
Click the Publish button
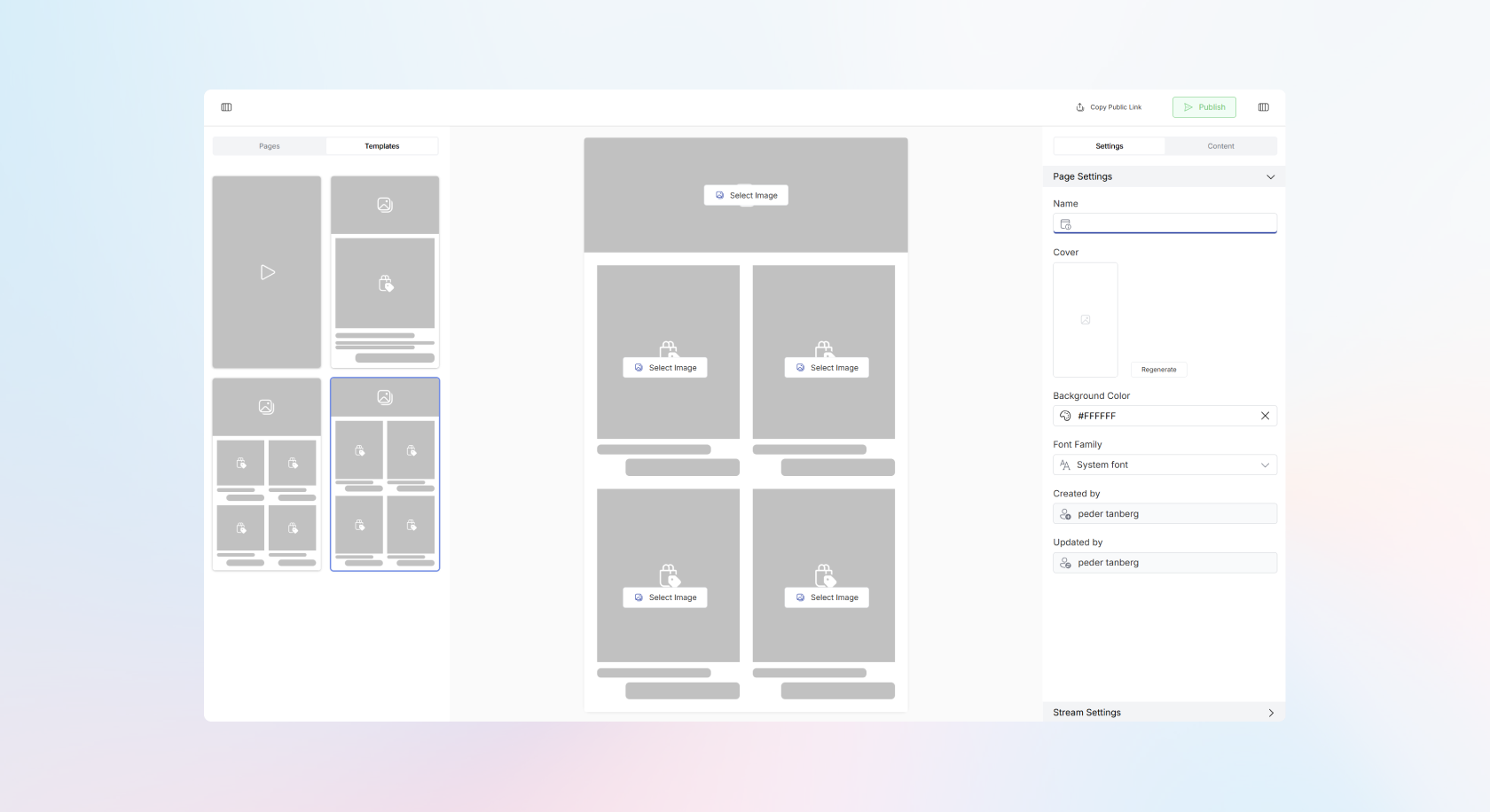pyautogui.click(x=1204, y=106)
